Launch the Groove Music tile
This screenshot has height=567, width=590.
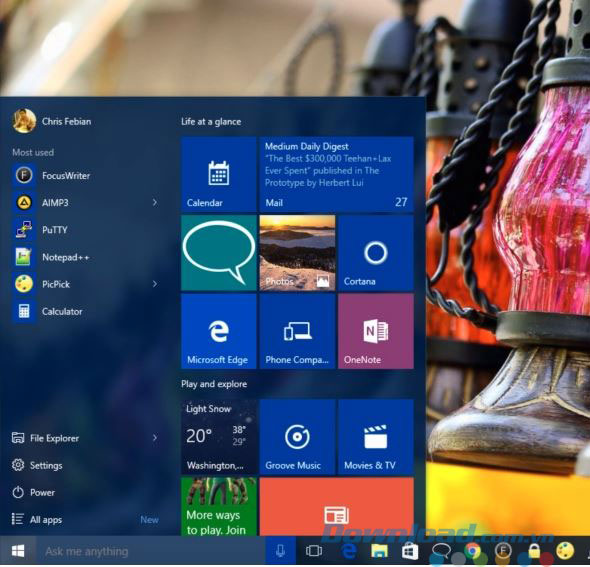[297, 437]
